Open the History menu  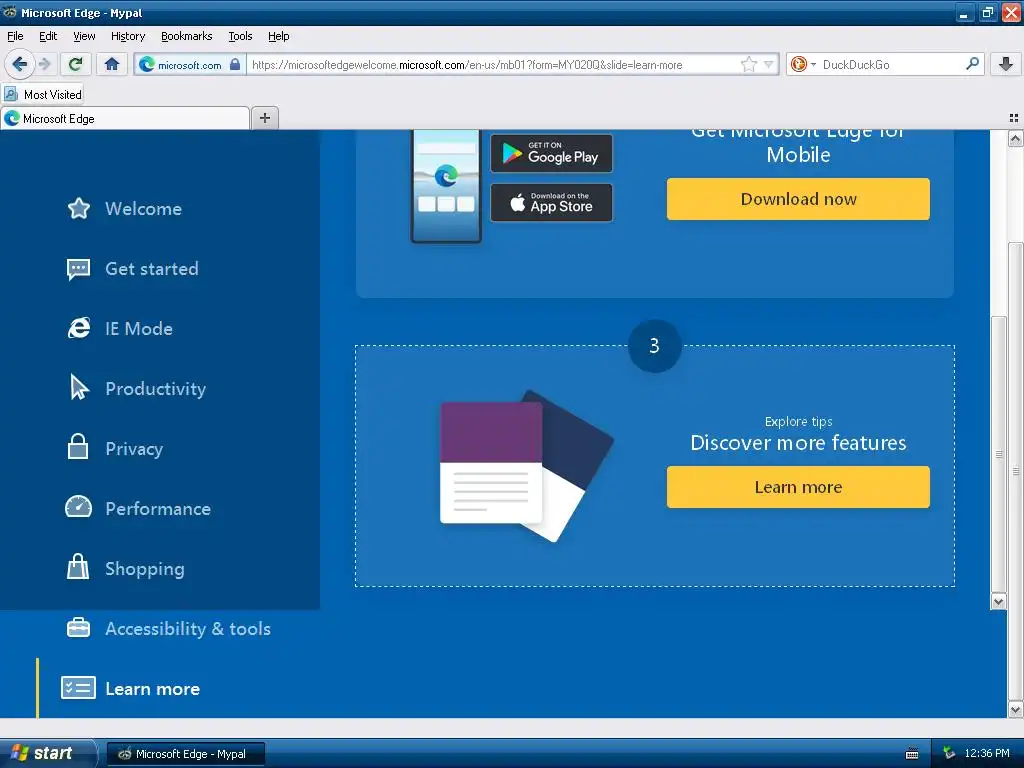pos(127,36)
